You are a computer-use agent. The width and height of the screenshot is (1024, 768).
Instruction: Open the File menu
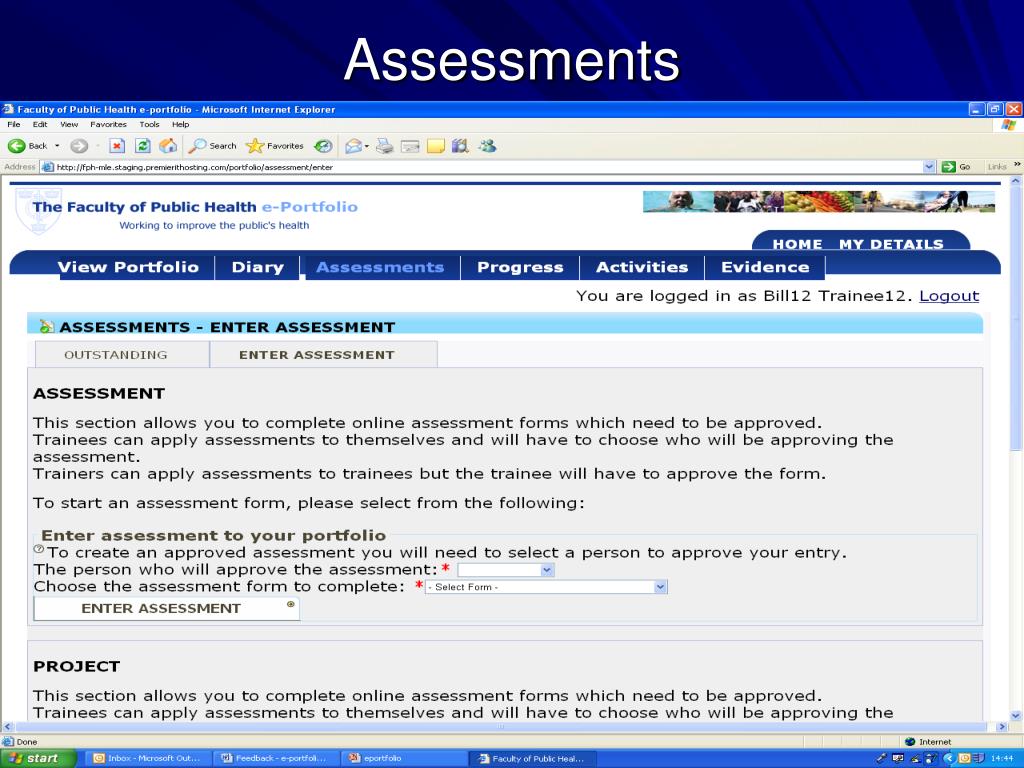(x=14, y=124)
